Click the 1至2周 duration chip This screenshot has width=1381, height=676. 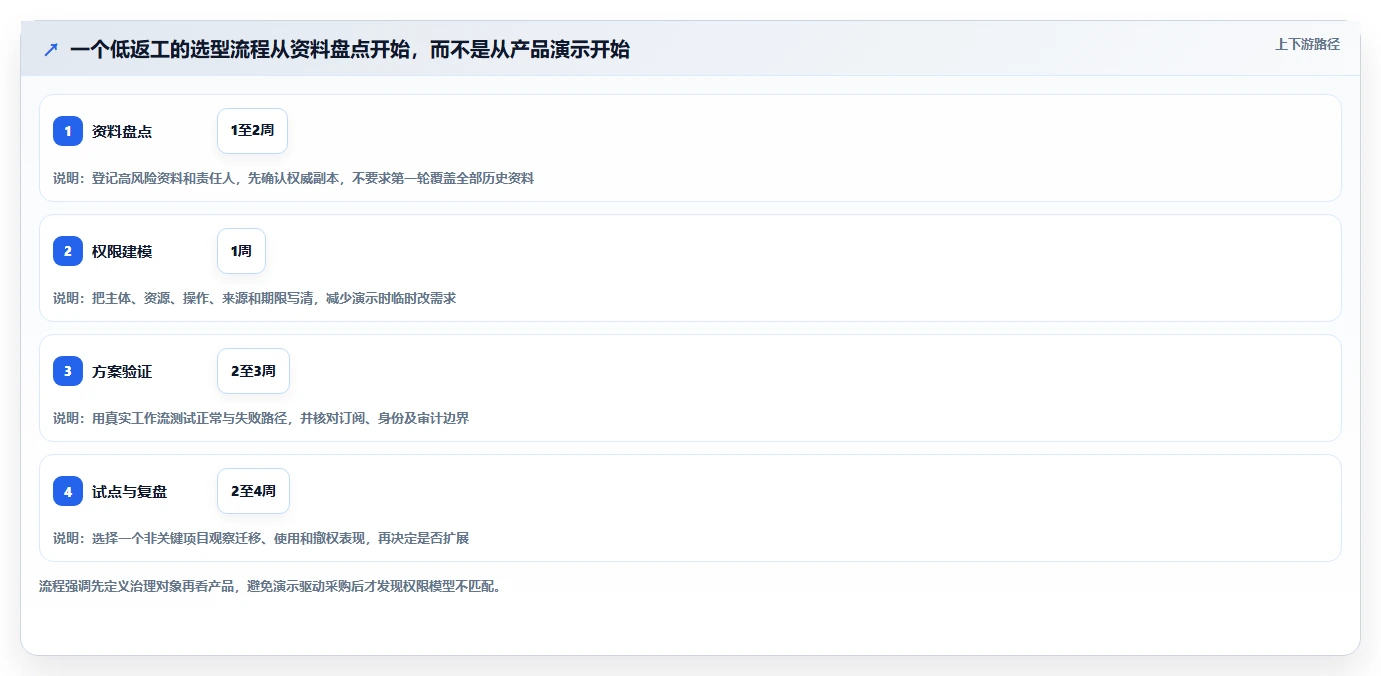click(252, 131)
